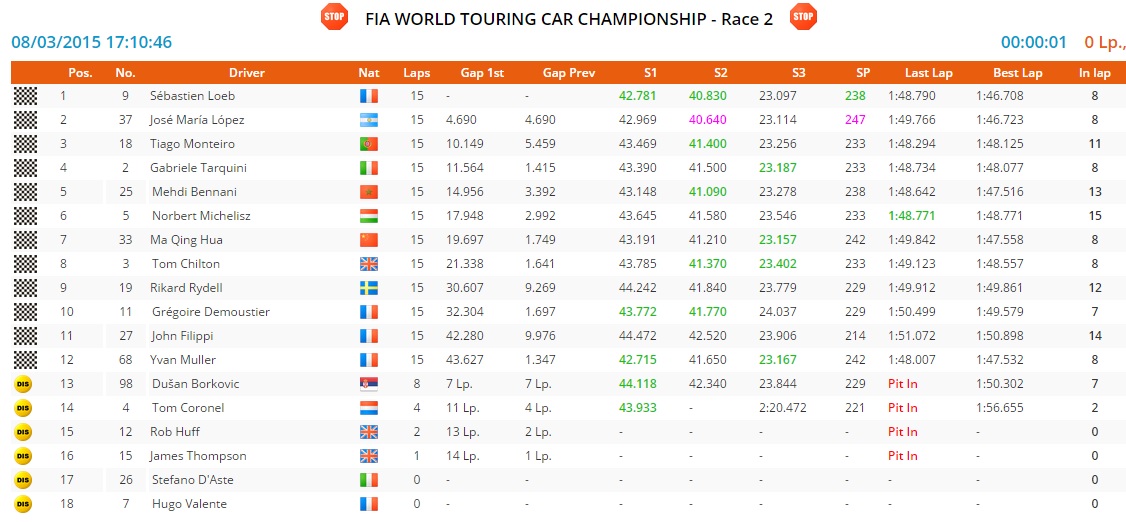Click the Last Lap column header
1126x522 pixels.
click(928, 73)
